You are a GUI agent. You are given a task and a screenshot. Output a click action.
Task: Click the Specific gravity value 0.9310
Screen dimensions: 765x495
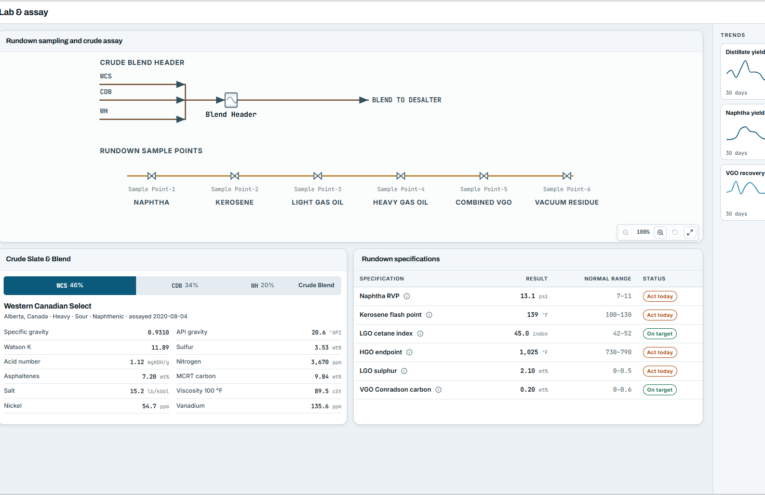[158, 333]
